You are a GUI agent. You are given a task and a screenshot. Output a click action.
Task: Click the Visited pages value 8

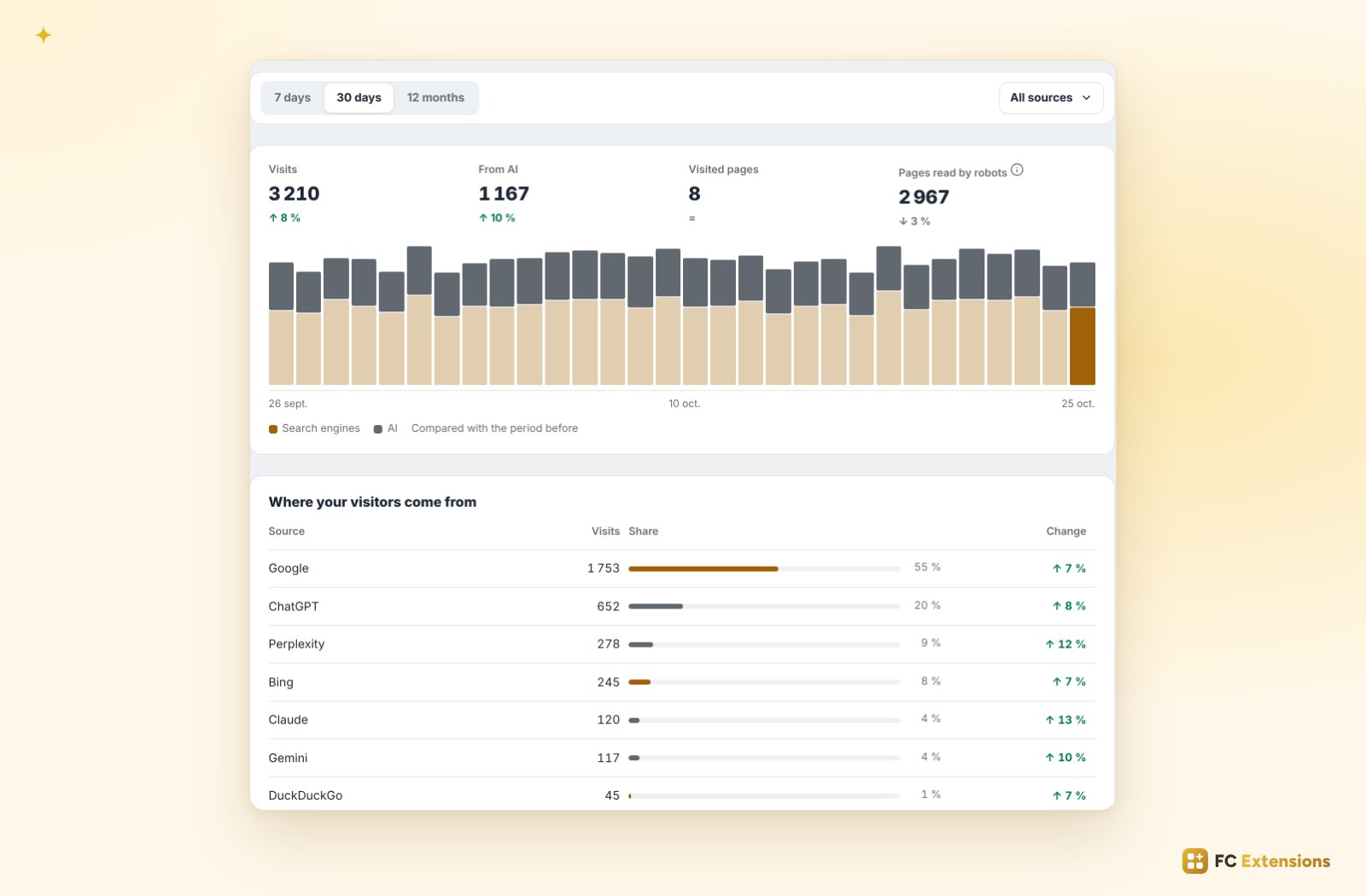pos(695,194)
